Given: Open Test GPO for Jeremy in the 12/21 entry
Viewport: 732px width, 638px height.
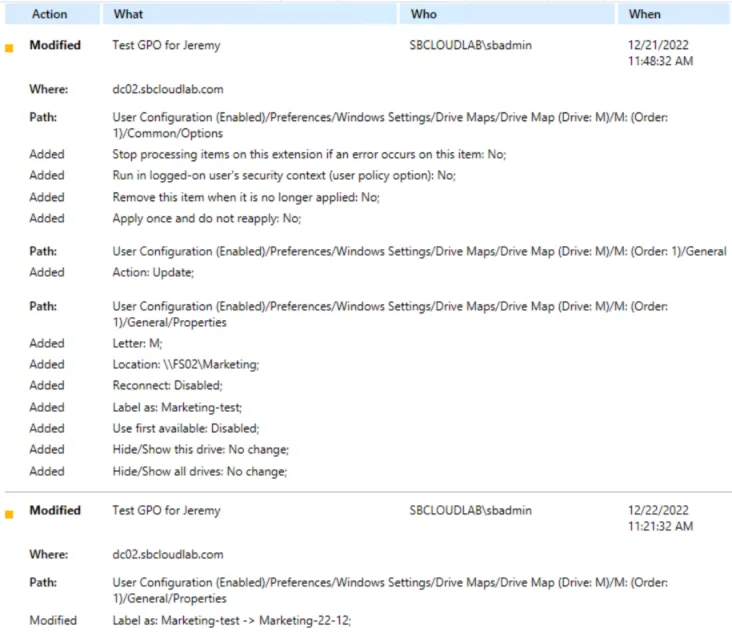Looking at the screenshot, I should coord(166,45).
